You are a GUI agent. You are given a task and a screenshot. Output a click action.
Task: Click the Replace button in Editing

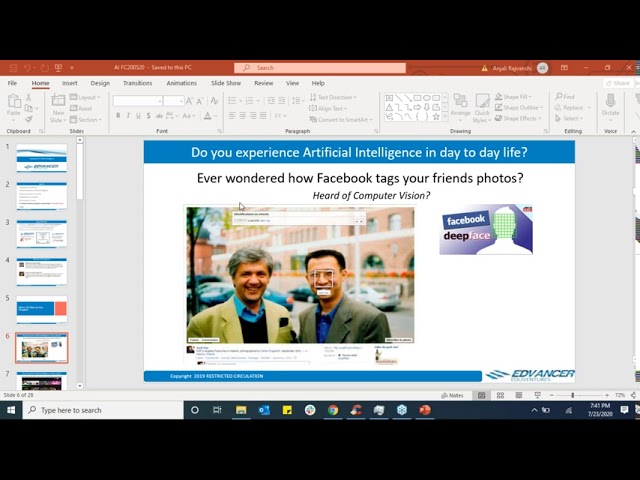[x=571, y=108]
